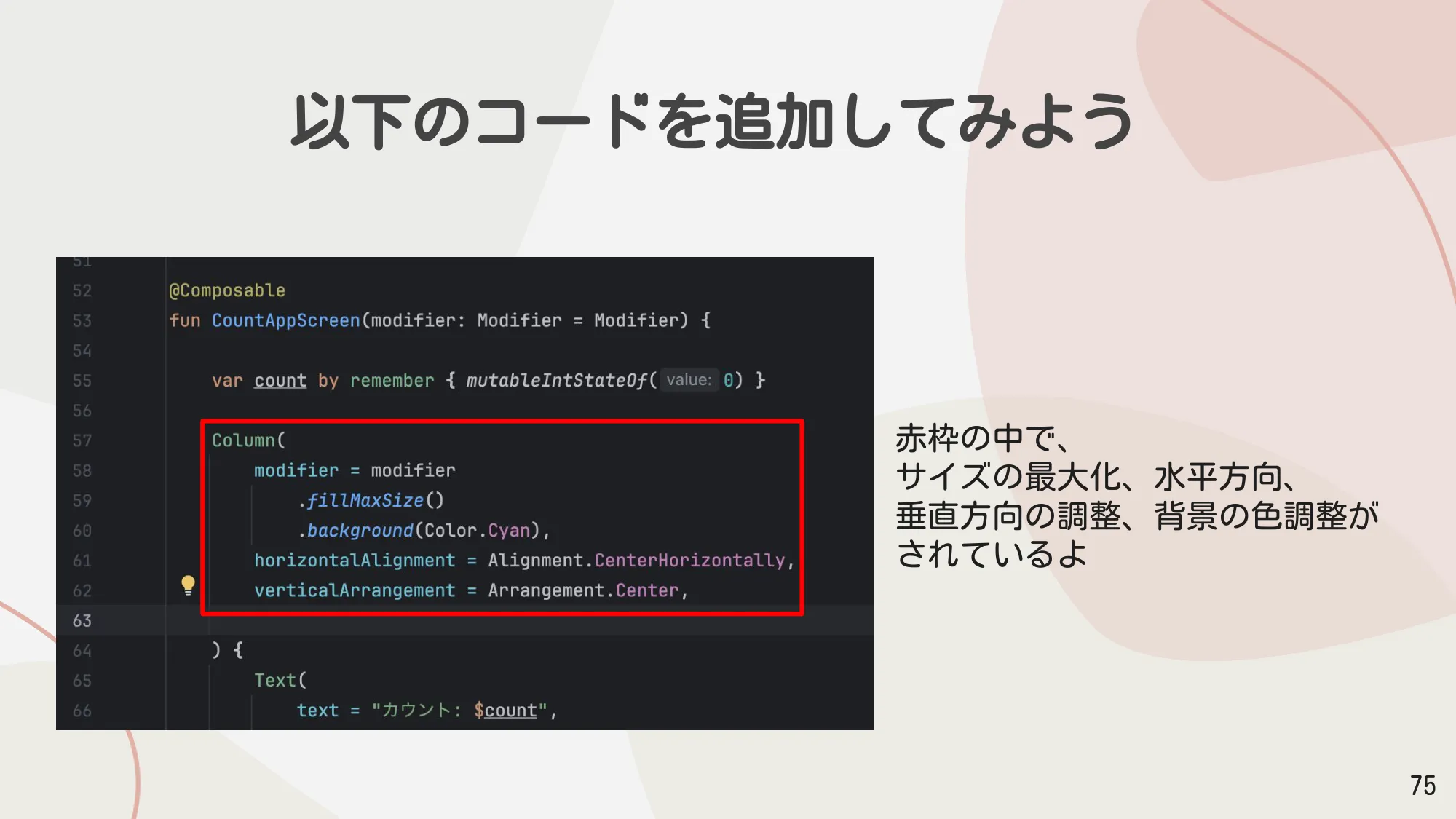
Task: Click the Column( composable call
Action: pos(249,440)
